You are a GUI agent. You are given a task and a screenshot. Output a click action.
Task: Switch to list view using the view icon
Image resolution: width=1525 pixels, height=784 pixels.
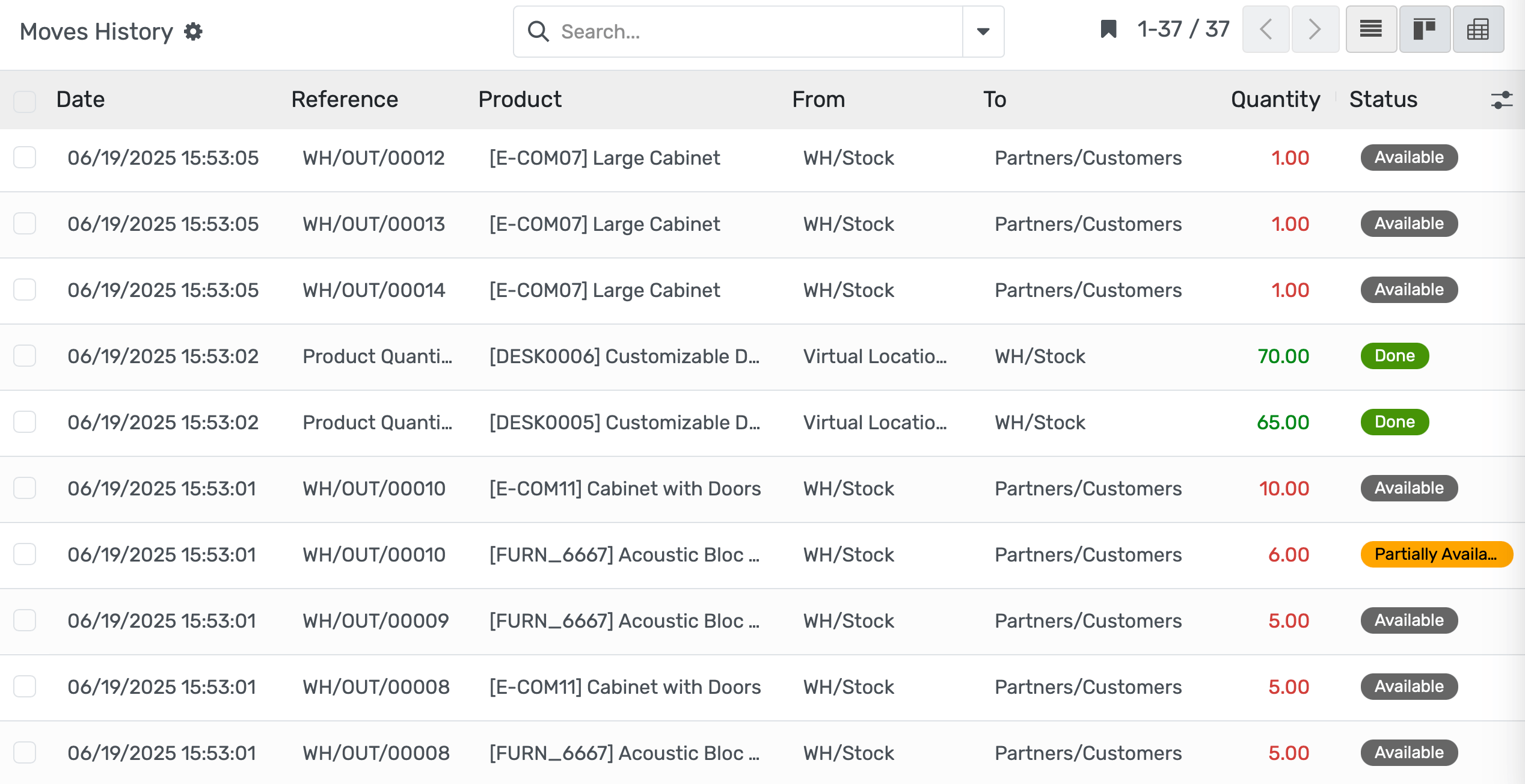pos(1370,28)
